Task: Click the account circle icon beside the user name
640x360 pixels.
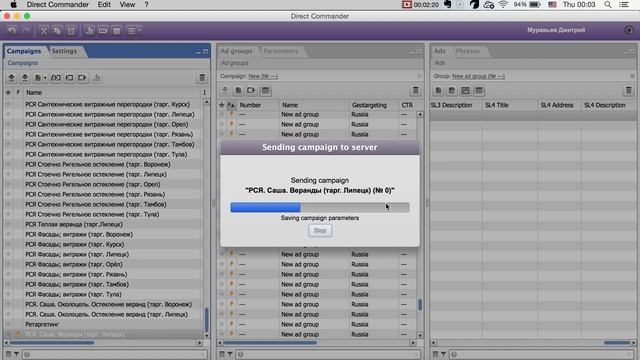Action: [629, 30]
